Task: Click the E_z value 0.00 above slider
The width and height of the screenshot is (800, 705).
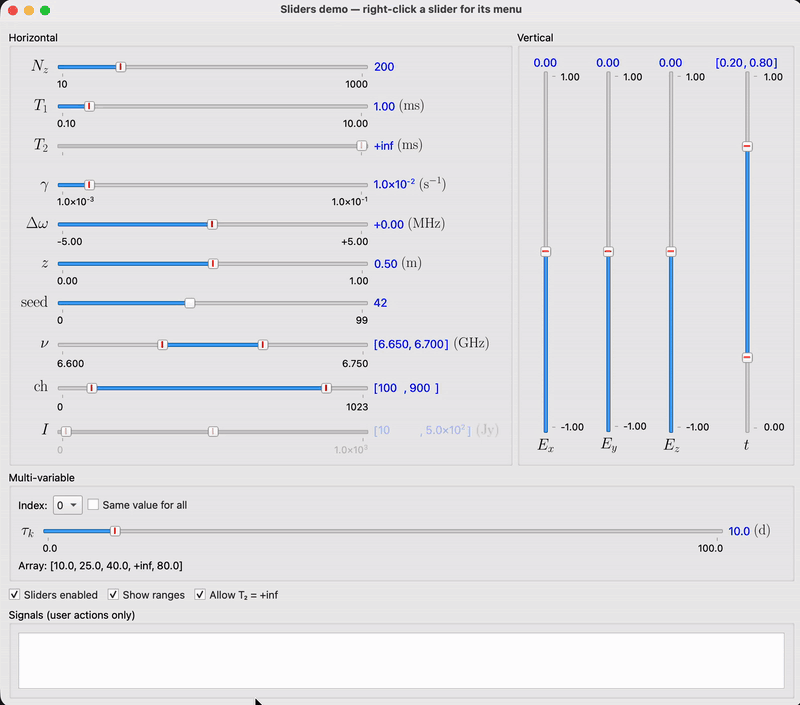Action: [670, 63]
